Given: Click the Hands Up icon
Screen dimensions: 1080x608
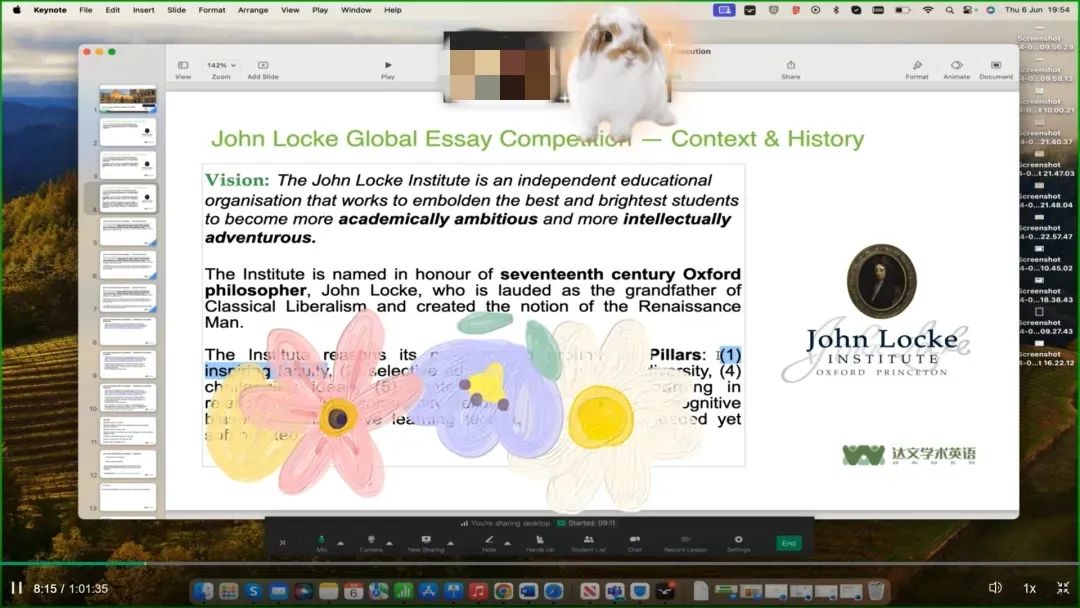Looking at the screenshot, I should point(540,543).
